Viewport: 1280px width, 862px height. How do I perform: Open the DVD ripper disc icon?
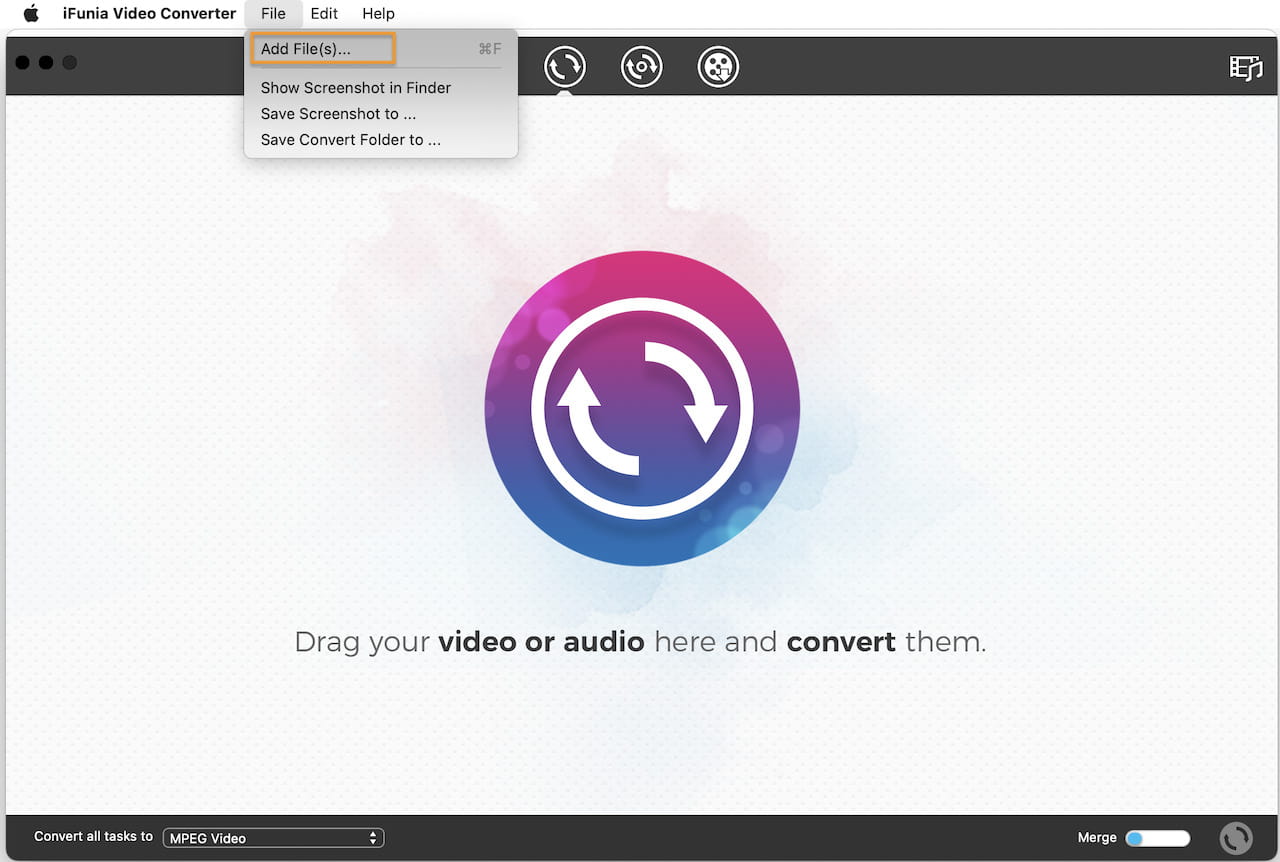point(641,67)
